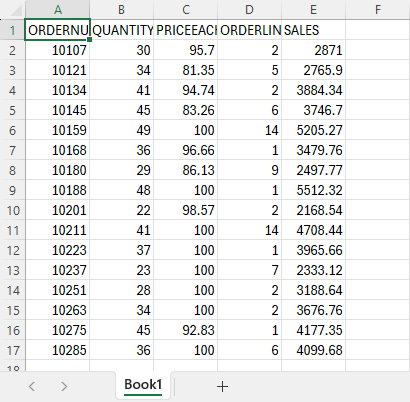Select cell with order number 10275
Viewport: 410px width, 402px height.
(x=58, y=330)
